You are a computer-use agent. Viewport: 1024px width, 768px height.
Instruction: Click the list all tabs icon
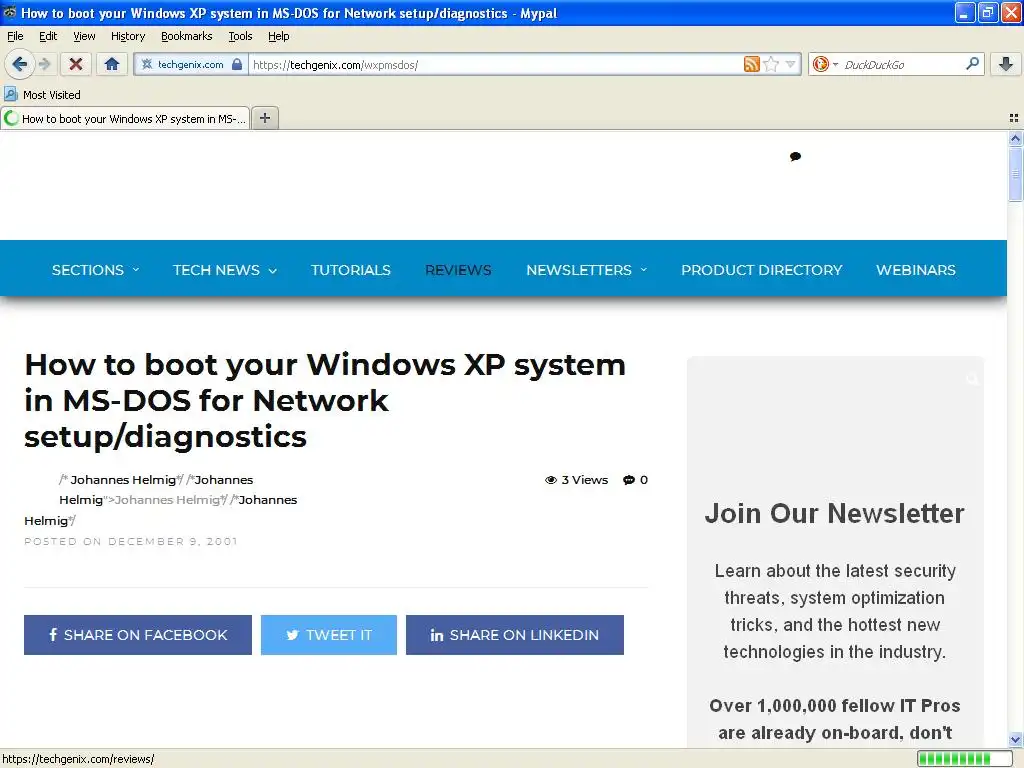1014,118
